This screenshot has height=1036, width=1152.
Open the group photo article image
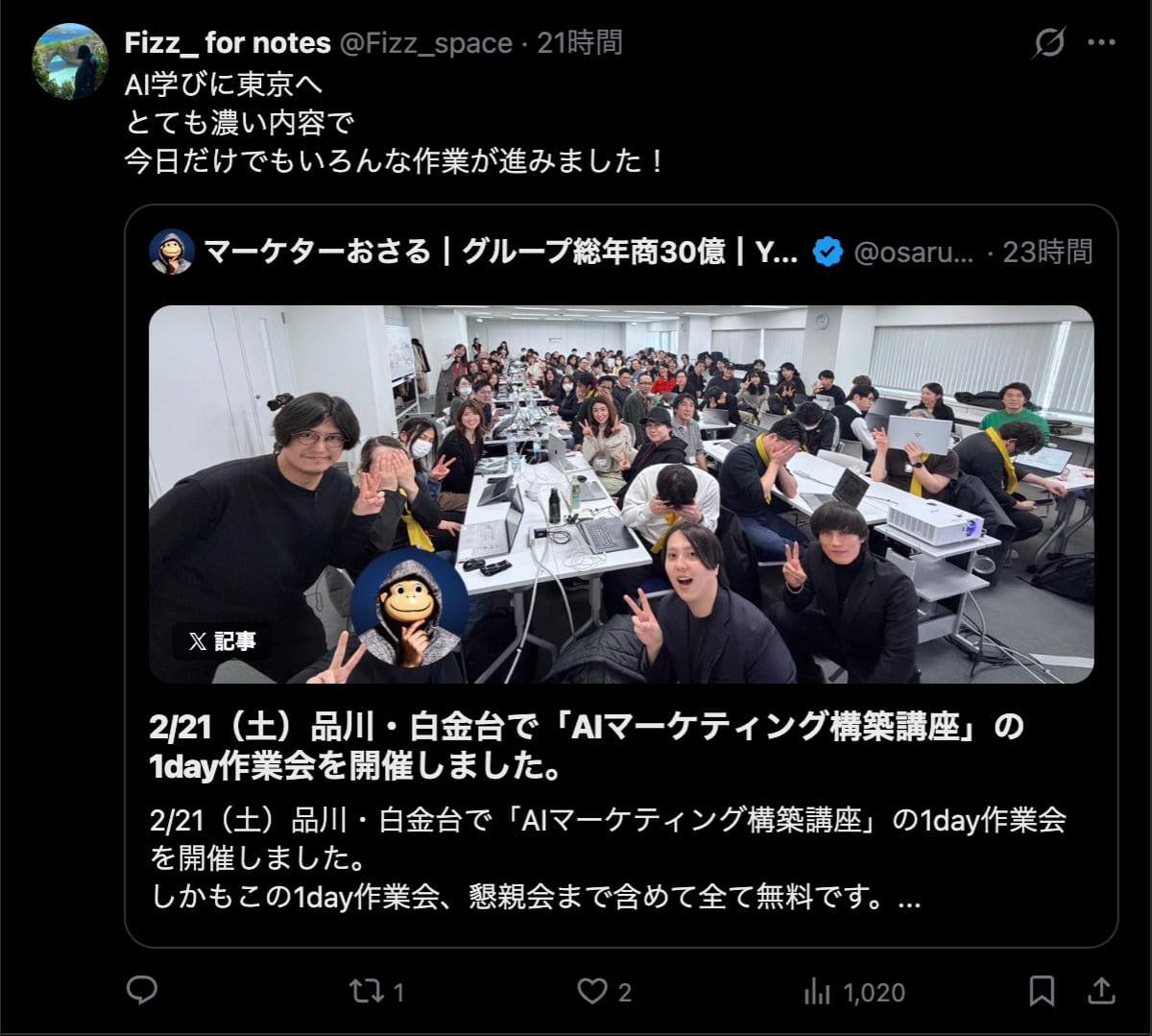621,494
